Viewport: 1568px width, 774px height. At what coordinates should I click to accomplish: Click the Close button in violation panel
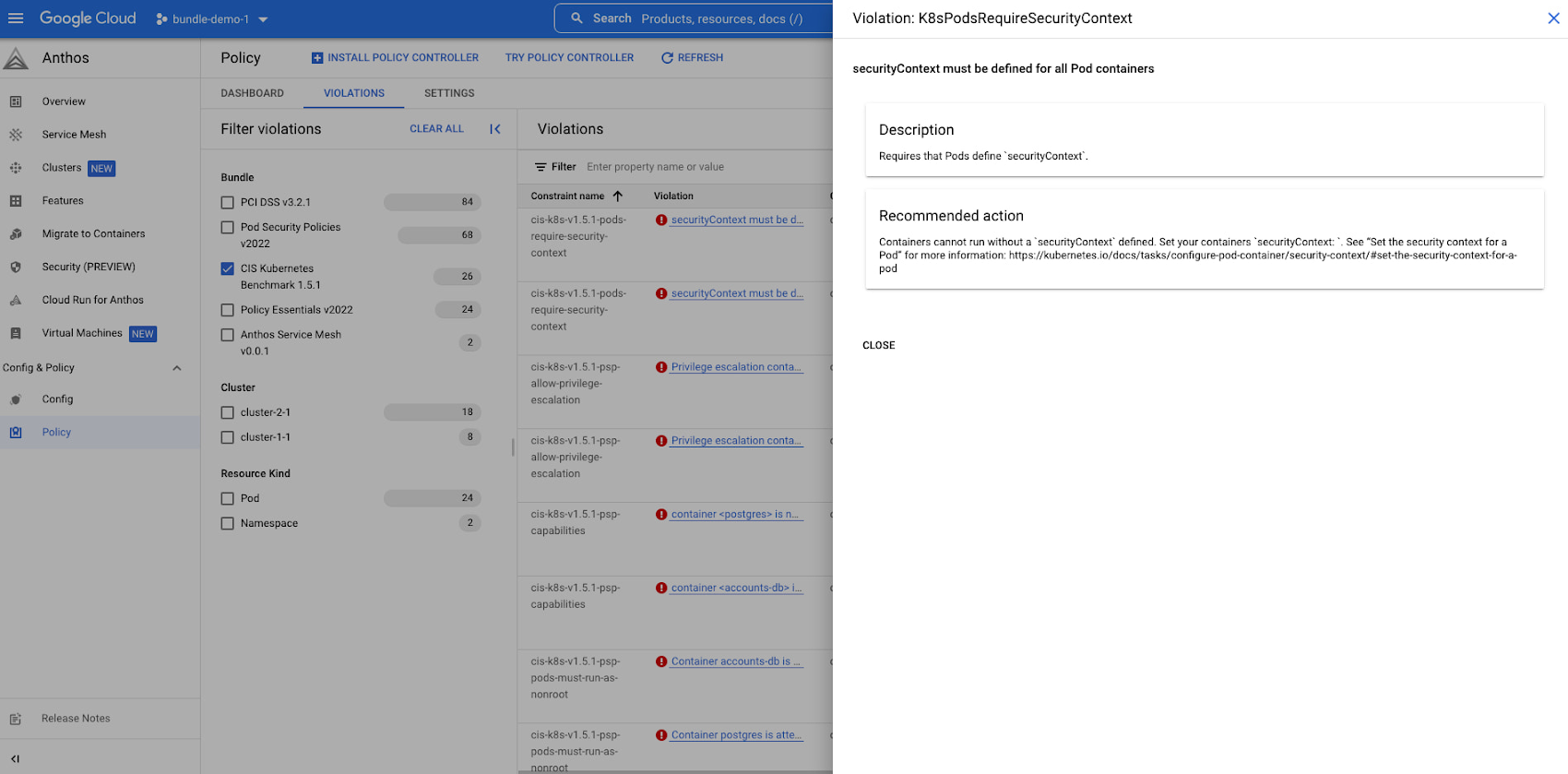879,346
